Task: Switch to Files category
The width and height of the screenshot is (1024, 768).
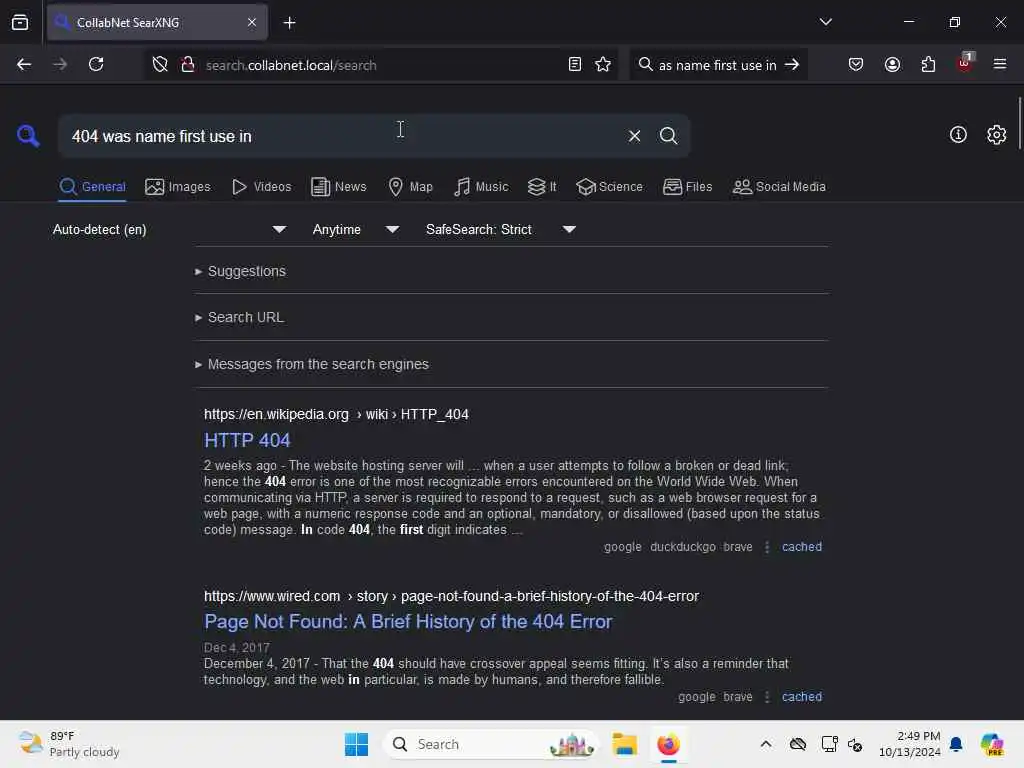Action: tap(687, 187)
